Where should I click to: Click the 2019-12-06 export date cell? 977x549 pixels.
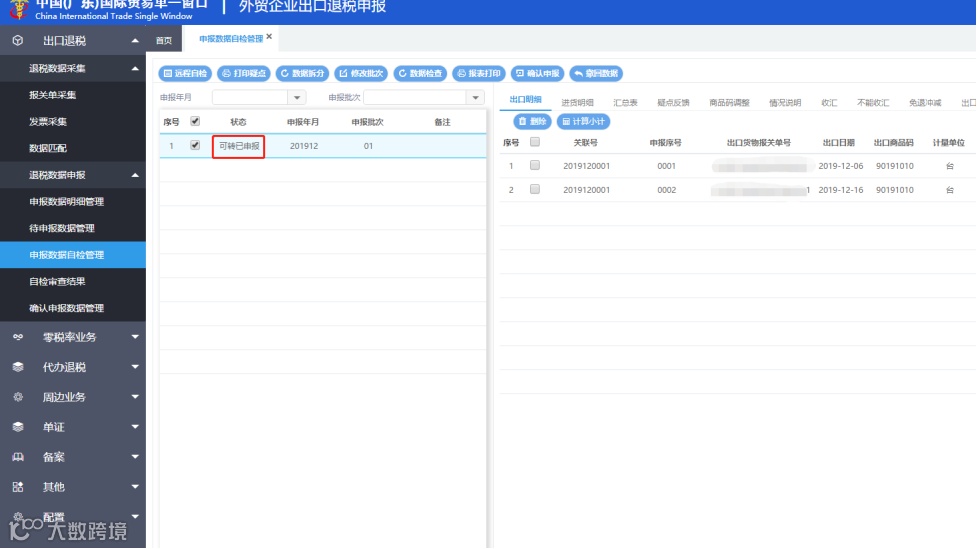pyautogui.click(x=841, y=166)
